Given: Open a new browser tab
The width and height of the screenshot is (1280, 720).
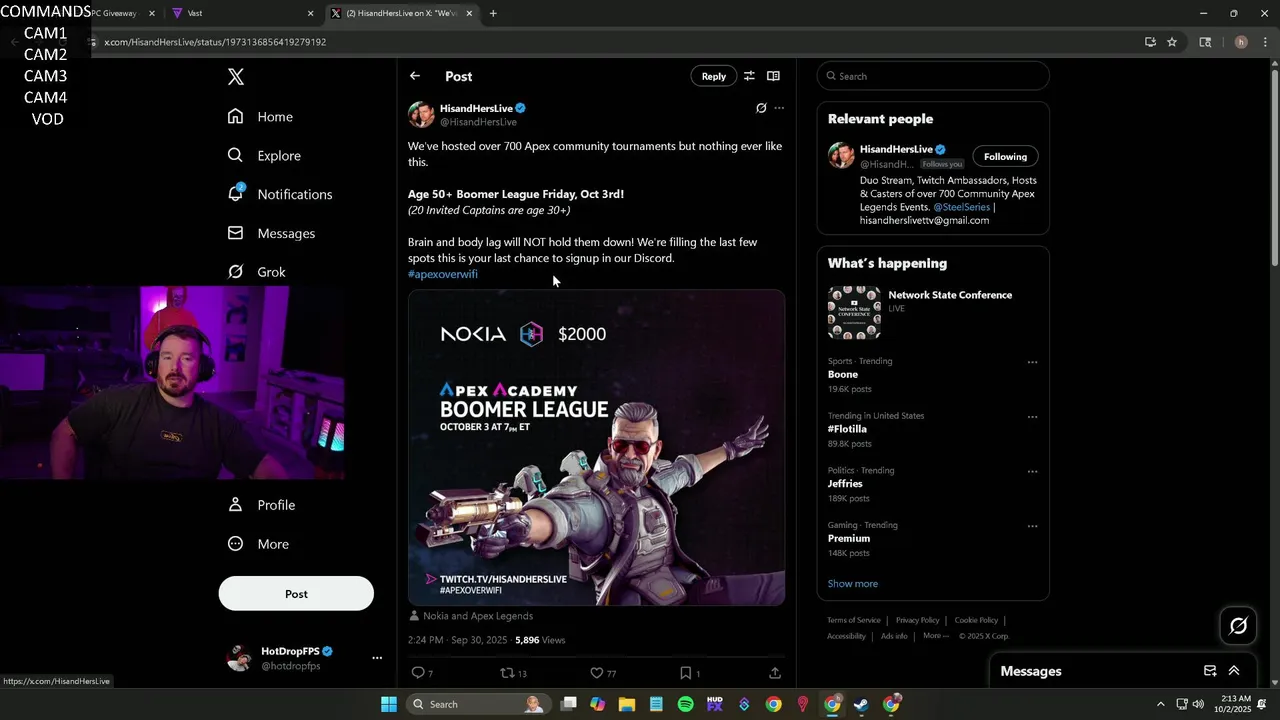Looking at the screenshot, I should coord(493,13).
